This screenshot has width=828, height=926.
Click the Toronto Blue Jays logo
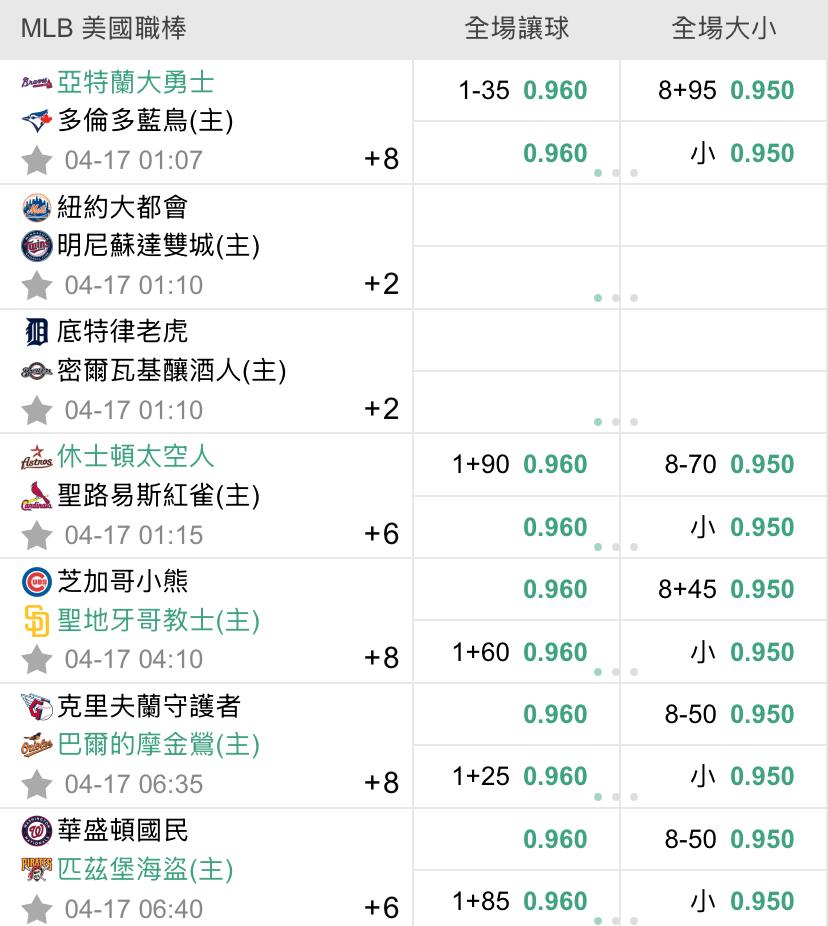tap(37, 120)
